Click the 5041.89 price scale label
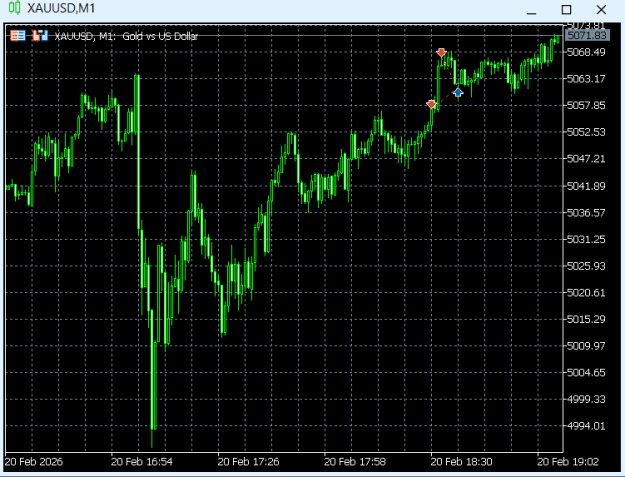The height and width of the screenshot is (477, 625). (x=586, y=186)
